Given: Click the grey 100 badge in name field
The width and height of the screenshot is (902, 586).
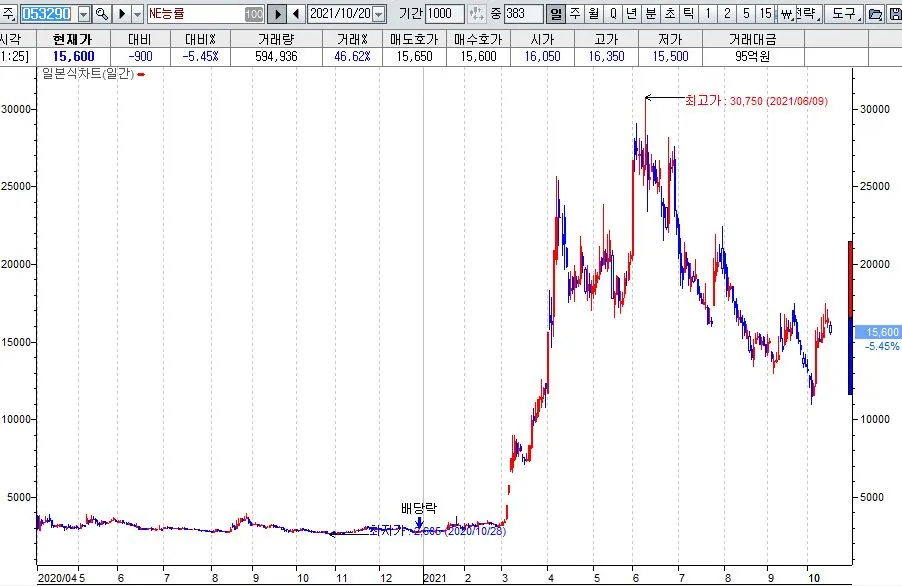Looking at the screenshot, I should (254, 14).
